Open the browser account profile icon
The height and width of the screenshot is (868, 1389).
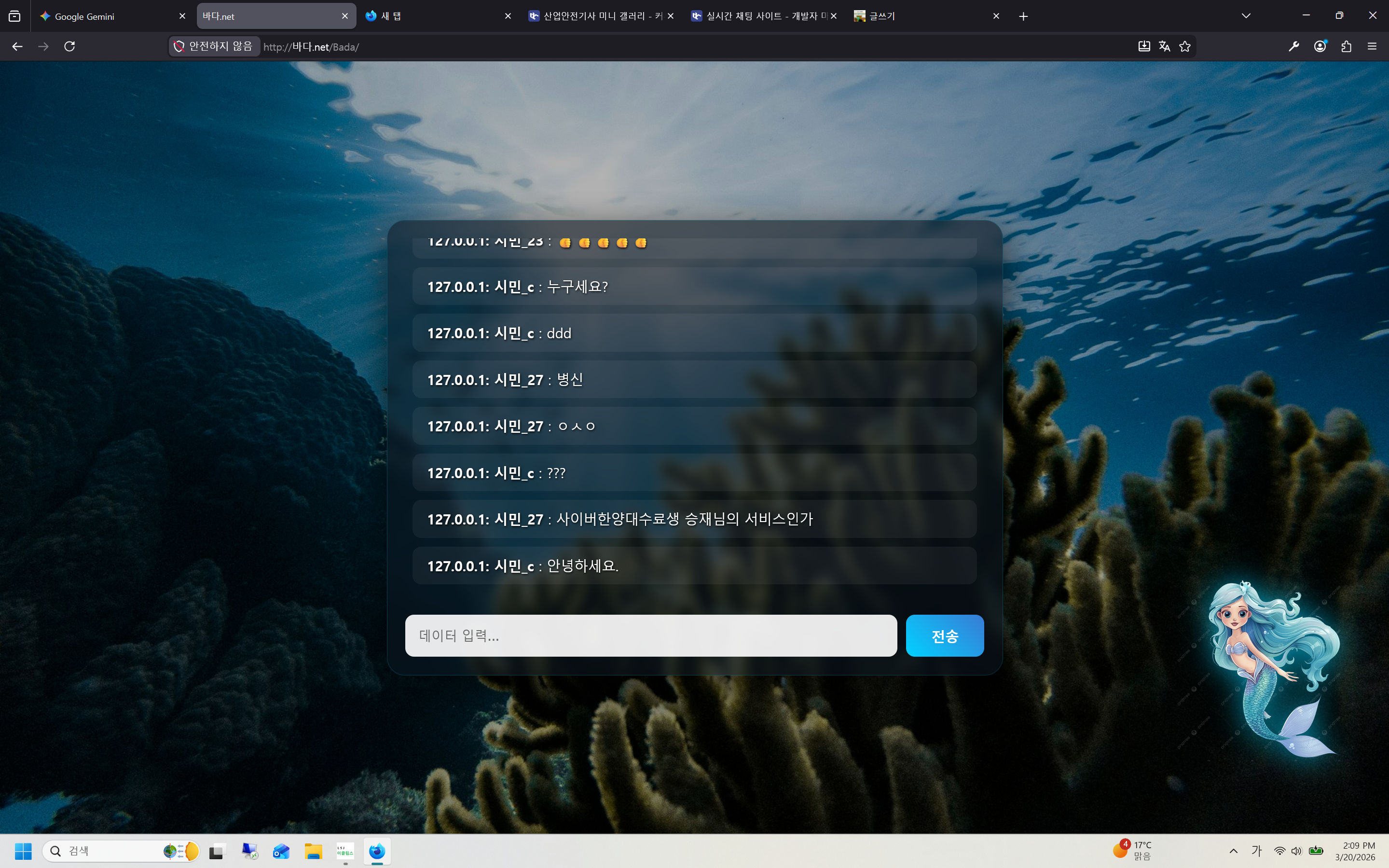tap(1320, 46)
